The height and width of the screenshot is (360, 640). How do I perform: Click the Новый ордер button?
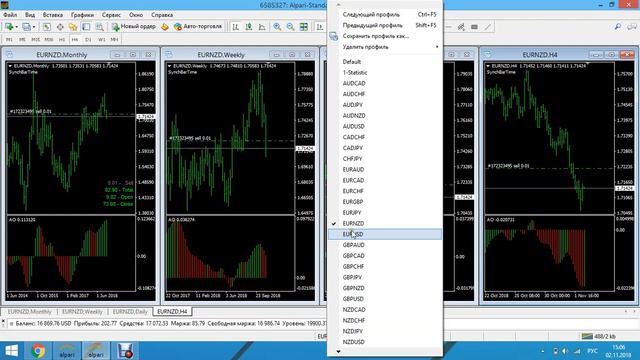tap(134, 27)
